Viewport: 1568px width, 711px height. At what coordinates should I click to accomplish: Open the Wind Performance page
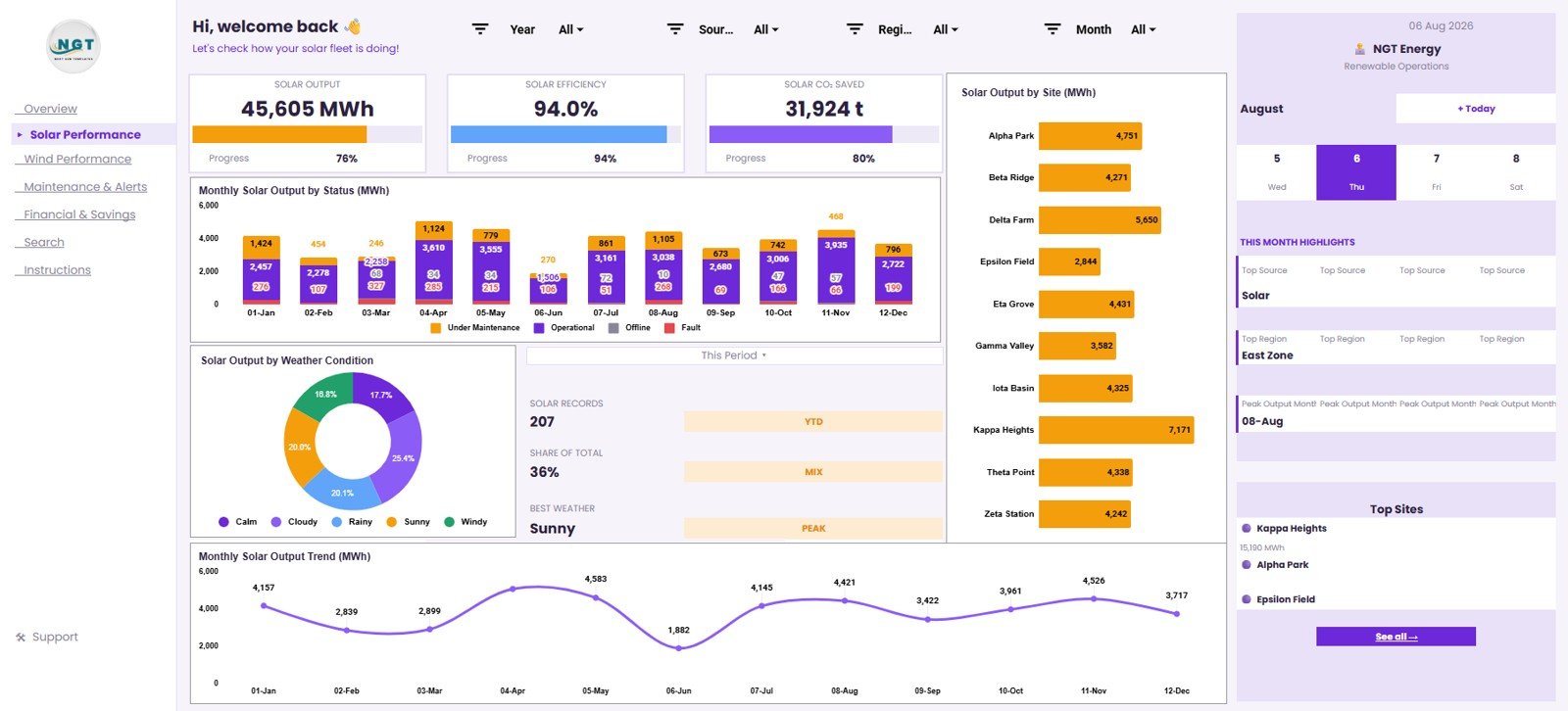point(77,159)
